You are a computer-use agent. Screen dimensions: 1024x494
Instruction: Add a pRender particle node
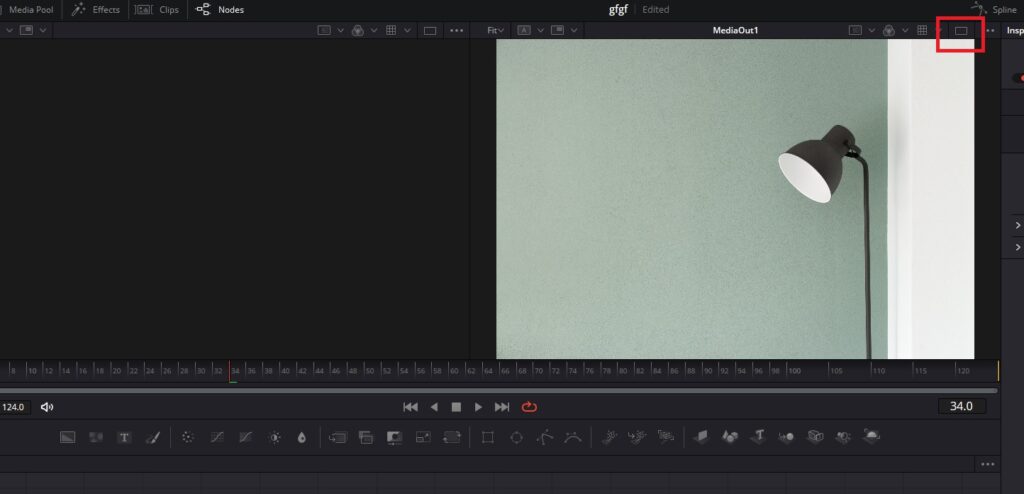[665, 437]
